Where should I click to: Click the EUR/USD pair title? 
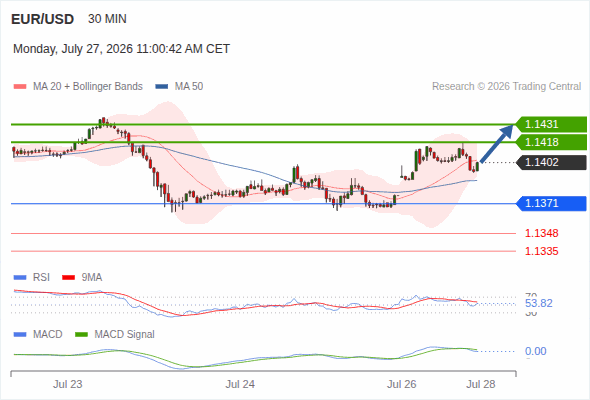pos(43,19)
